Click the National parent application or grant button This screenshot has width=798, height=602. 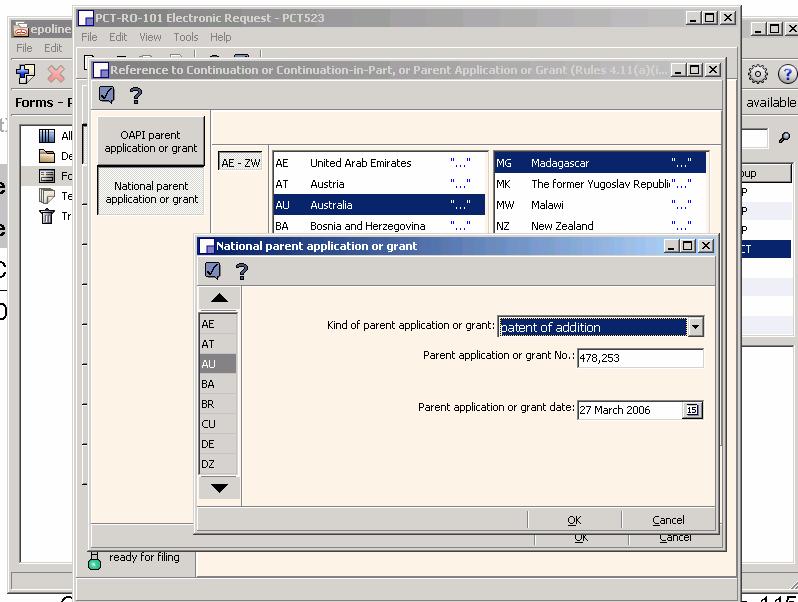click(x=151, y=192)
